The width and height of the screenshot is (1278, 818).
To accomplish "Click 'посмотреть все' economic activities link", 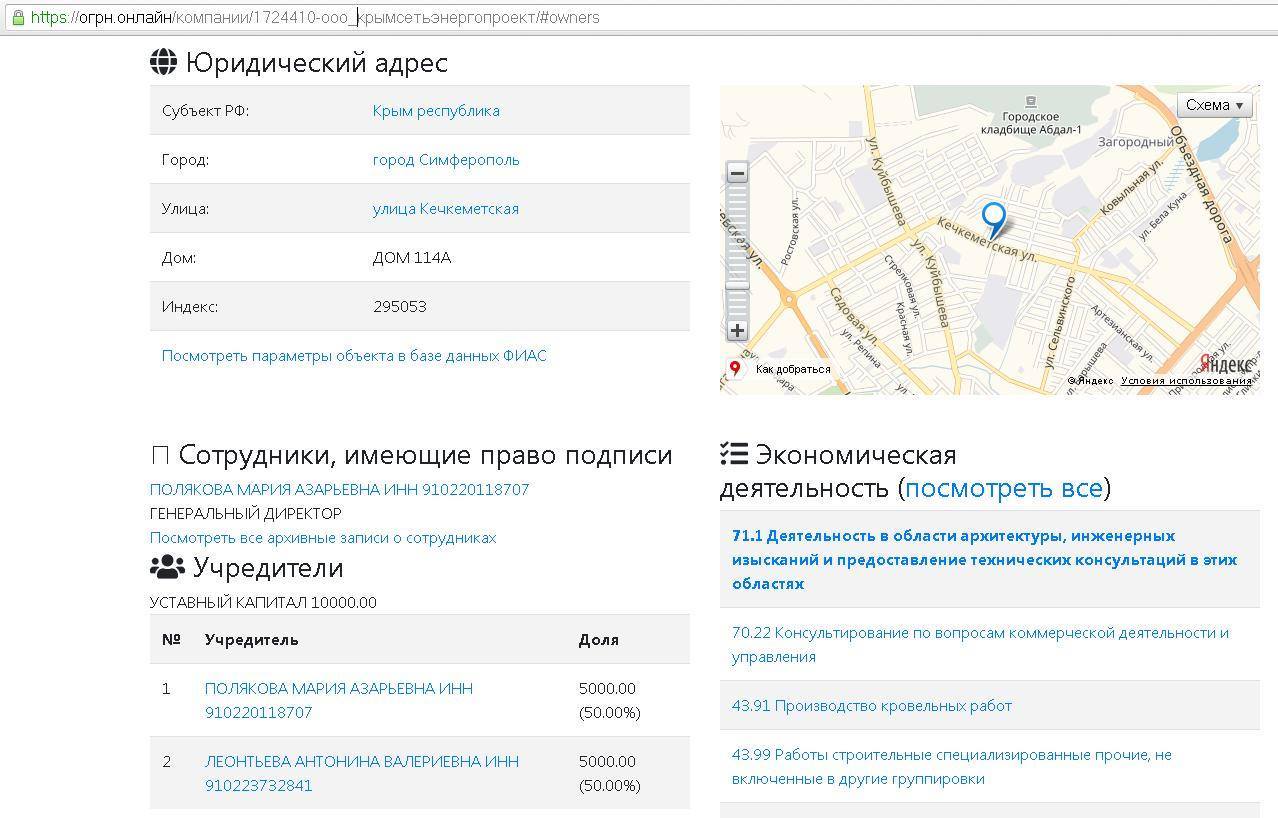I will (x=1003, y=488).
